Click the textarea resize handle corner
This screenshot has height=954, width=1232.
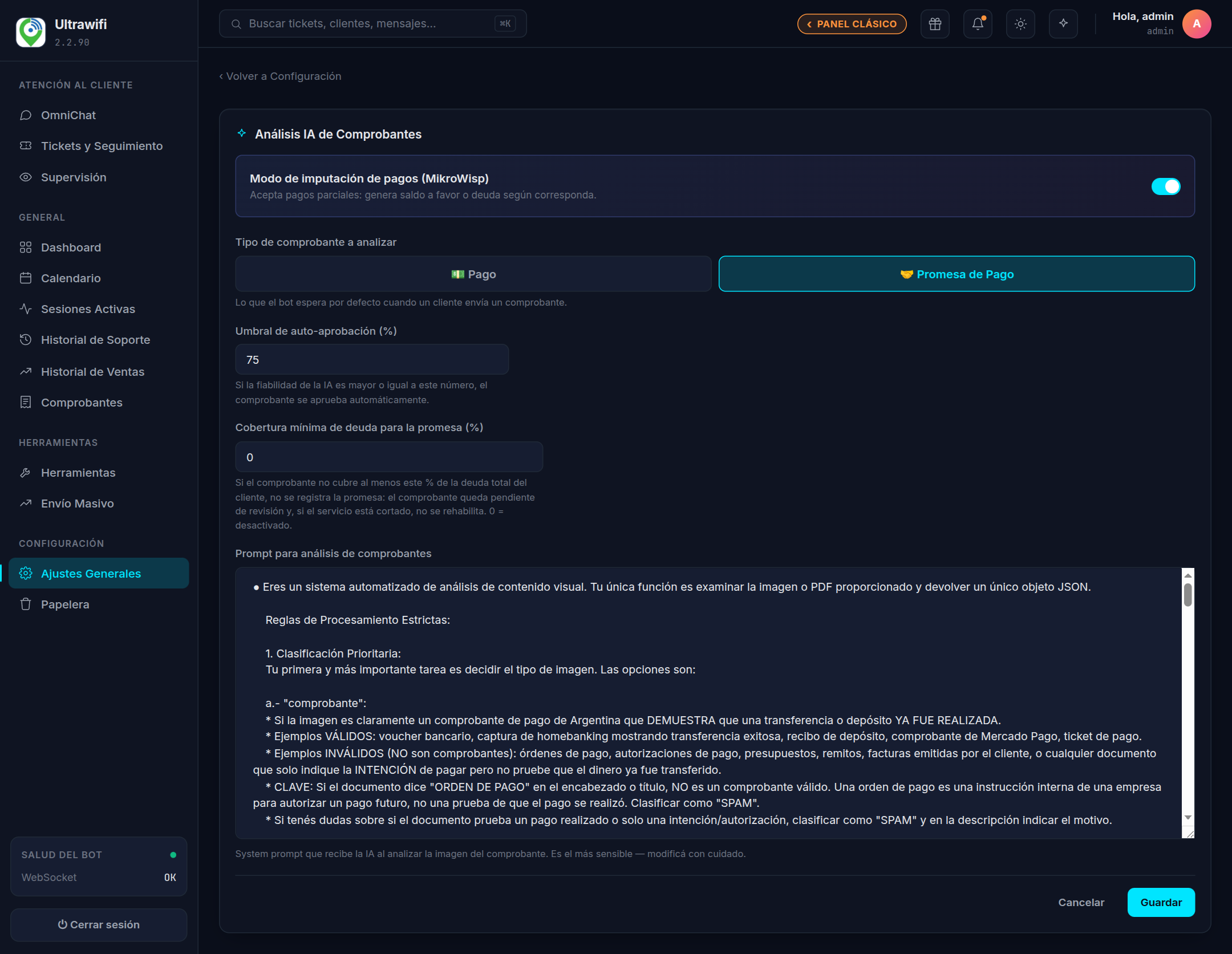pos(1190,834)
